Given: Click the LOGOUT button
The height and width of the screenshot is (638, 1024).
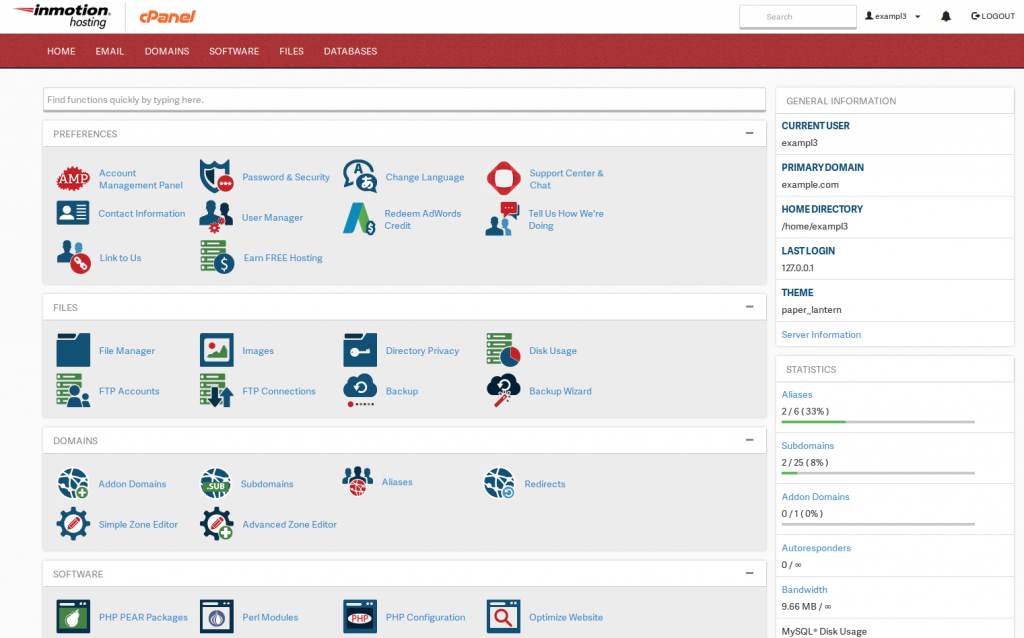Looking at the screenshot, I should tap(991, 15).
